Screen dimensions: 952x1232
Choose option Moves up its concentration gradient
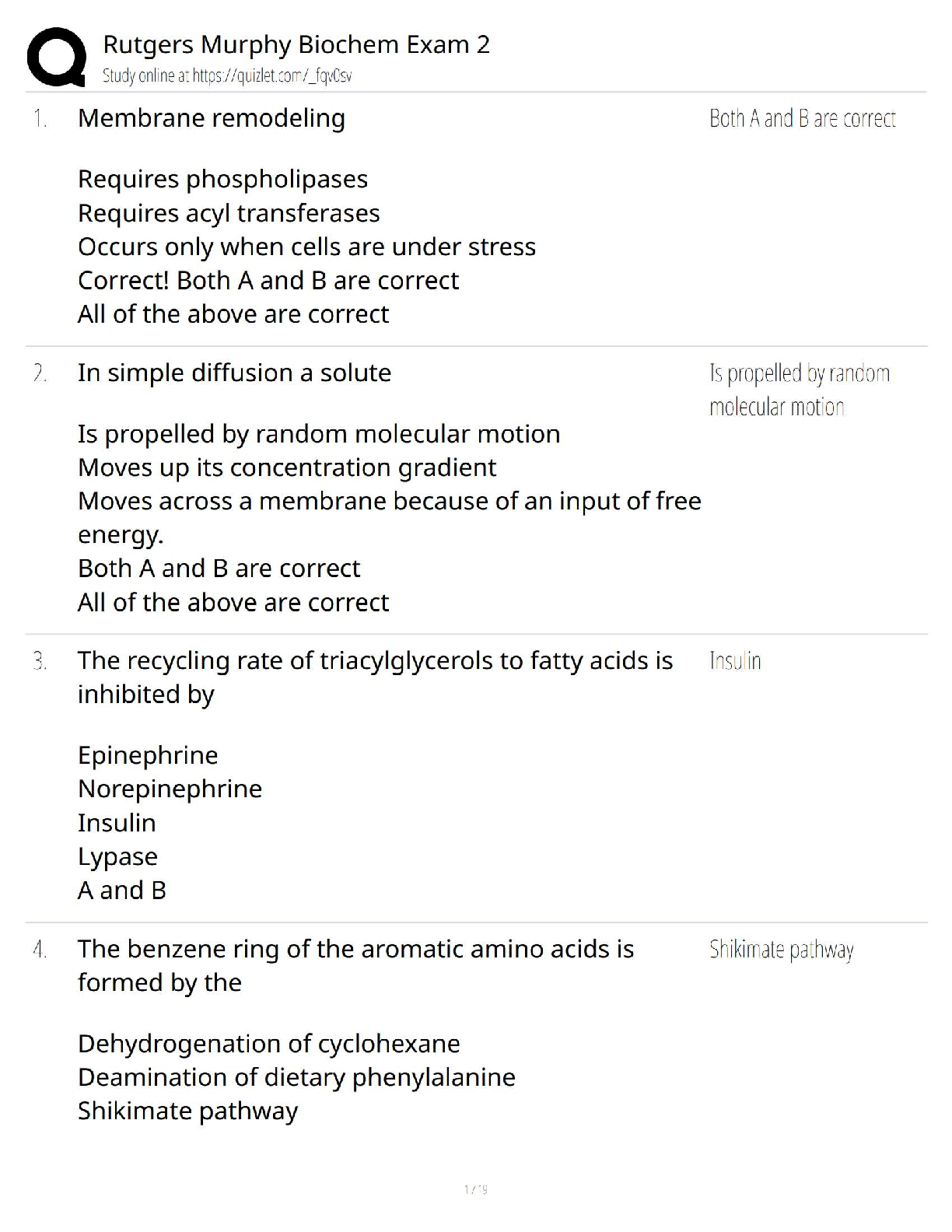[x=287, y=467]
